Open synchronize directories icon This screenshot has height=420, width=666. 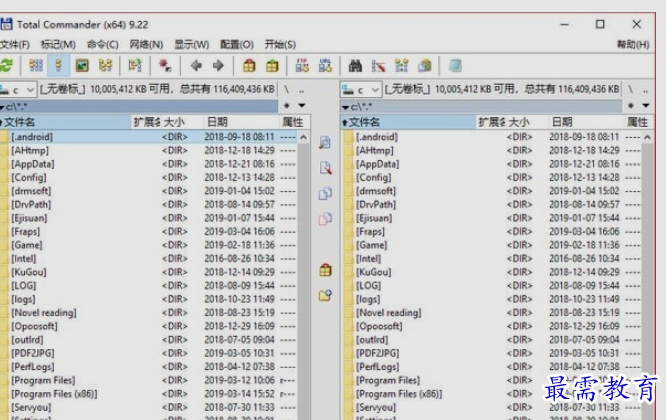pos(401,65)
